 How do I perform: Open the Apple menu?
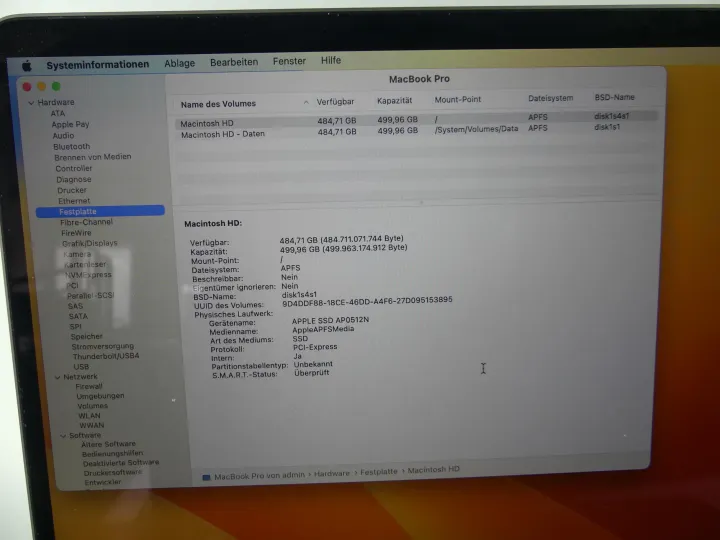27,66
